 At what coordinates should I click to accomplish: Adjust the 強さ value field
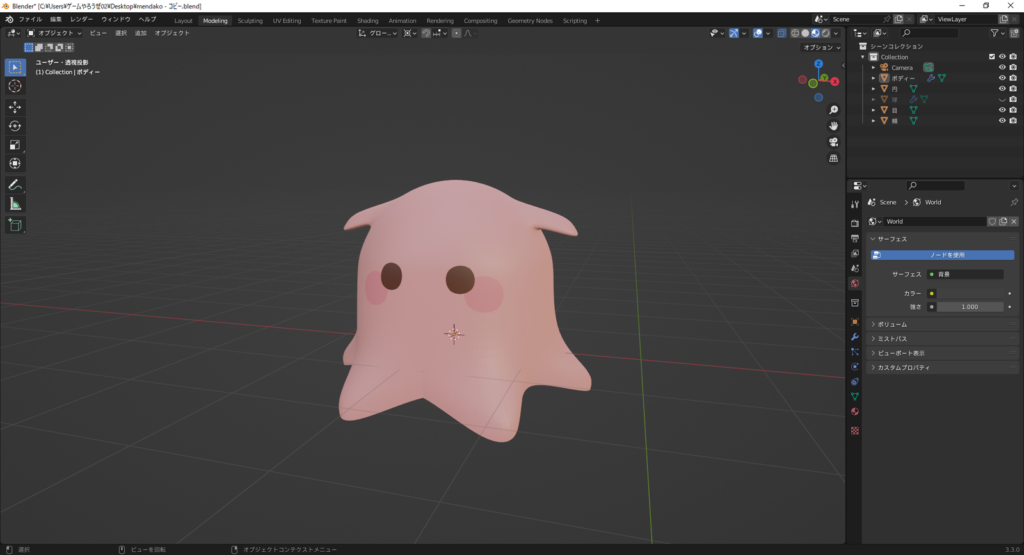[968, 307]
